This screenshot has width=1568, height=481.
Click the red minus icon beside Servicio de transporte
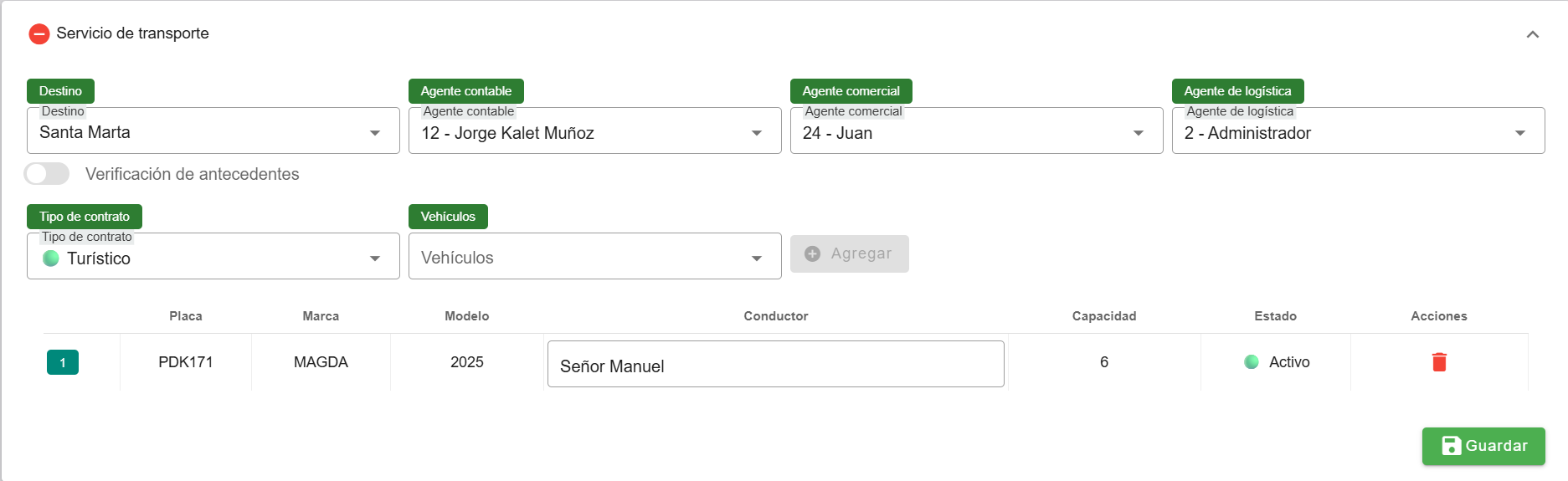tap(39, 34)
